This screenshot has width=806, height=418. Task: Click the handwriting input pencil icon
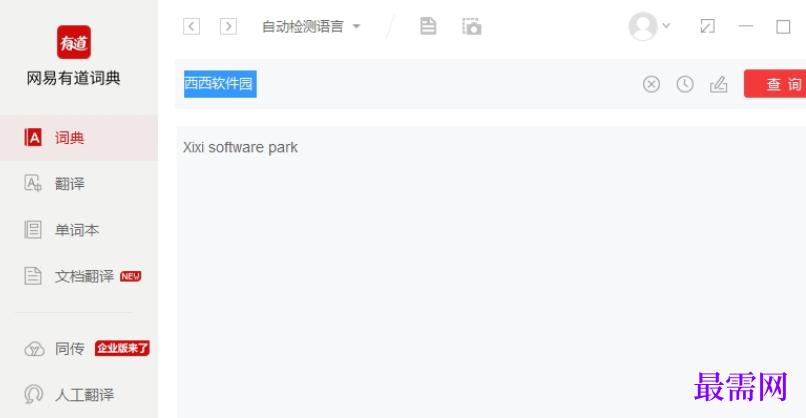coord(719,84)
